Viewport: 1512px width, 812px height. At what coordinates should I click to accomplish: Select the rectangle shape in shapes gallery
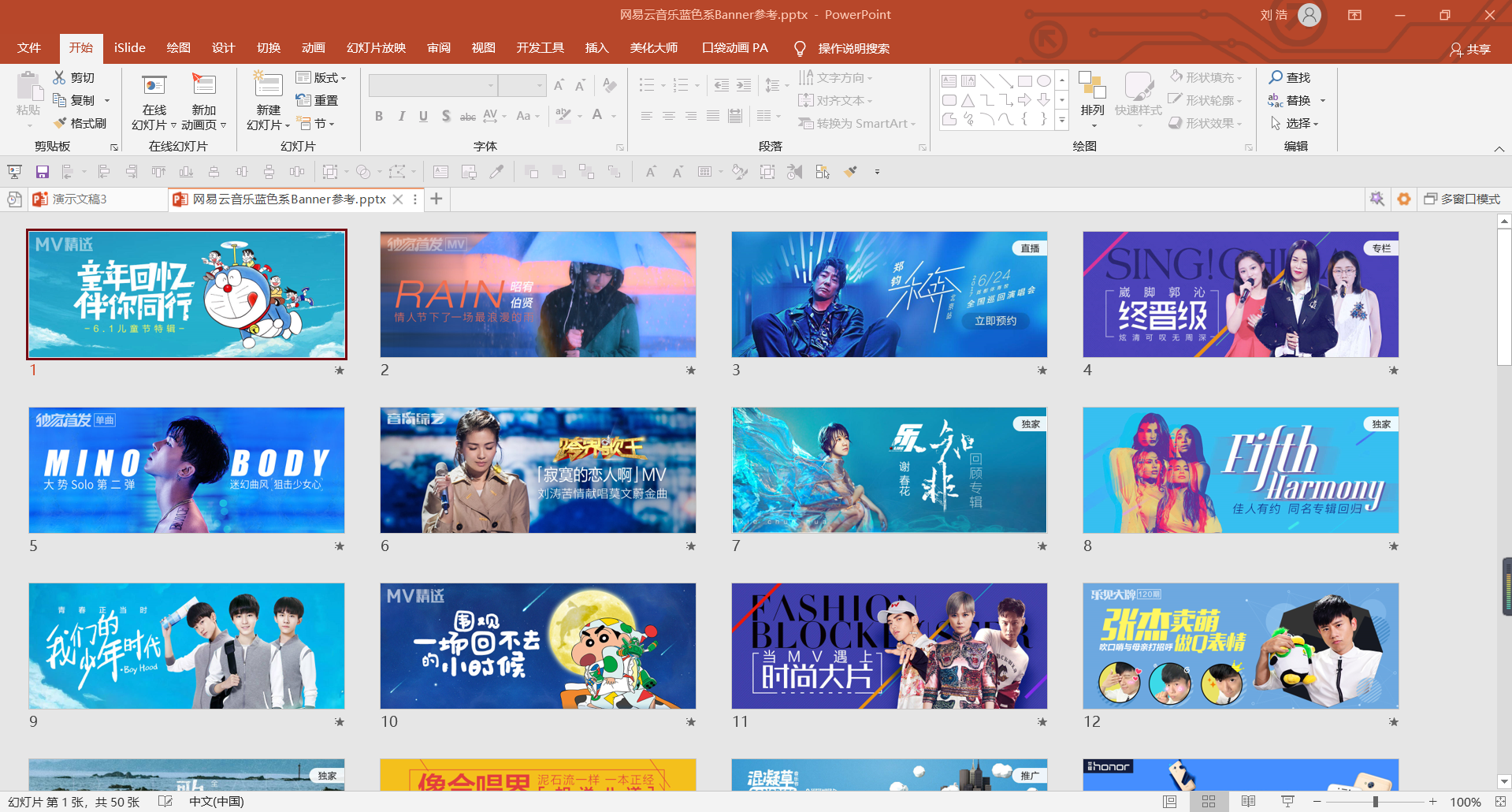tap(1025, 81)
